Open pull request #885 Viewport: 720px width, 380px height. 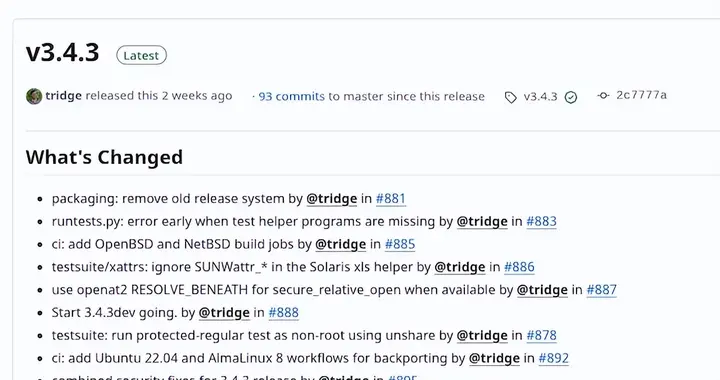click(400, 244)
